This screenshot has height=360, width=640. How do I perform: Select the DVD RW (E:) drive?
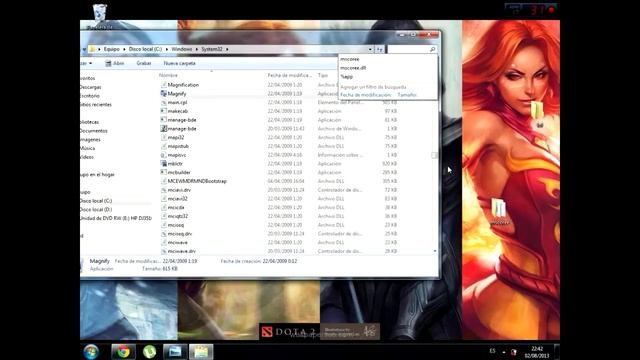coord(116,218)
